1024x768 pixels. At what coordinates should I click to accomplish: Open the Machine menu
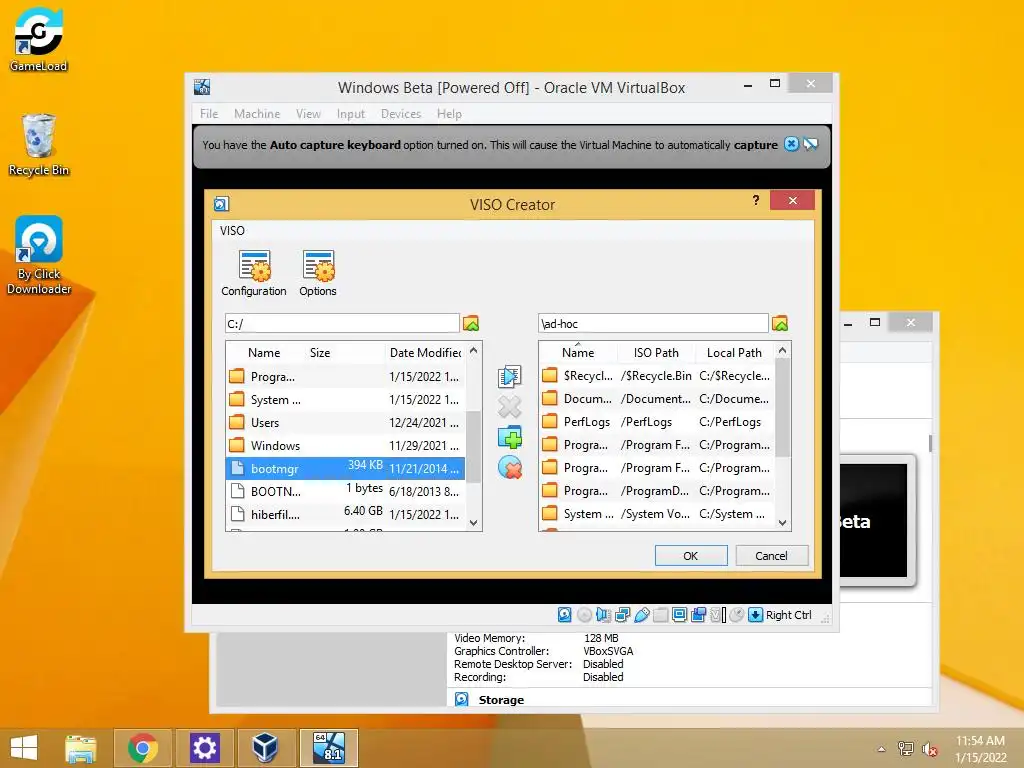coord(257,114)
